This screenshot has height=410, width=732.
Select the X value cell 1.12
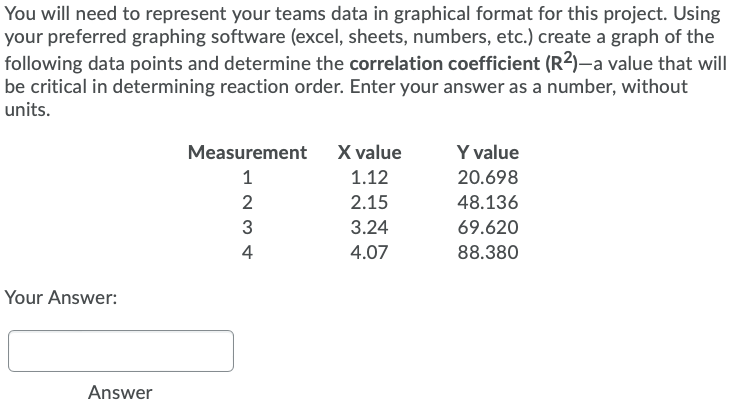[x=369, y=177]
